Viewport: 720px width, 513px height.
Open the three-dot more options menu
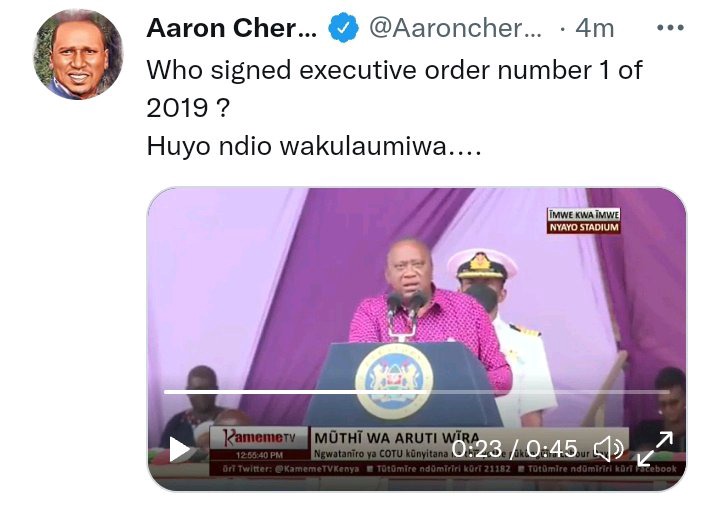(670, 28)
